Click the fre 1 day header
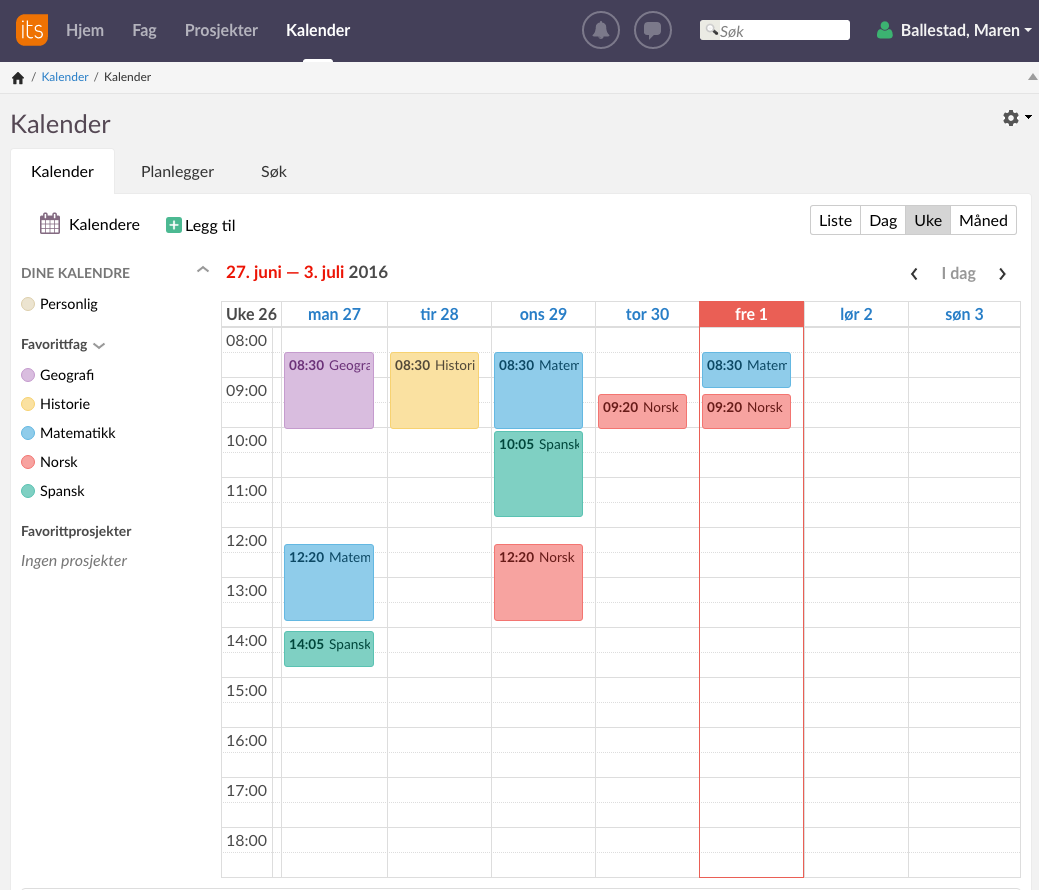 point(751,314)
